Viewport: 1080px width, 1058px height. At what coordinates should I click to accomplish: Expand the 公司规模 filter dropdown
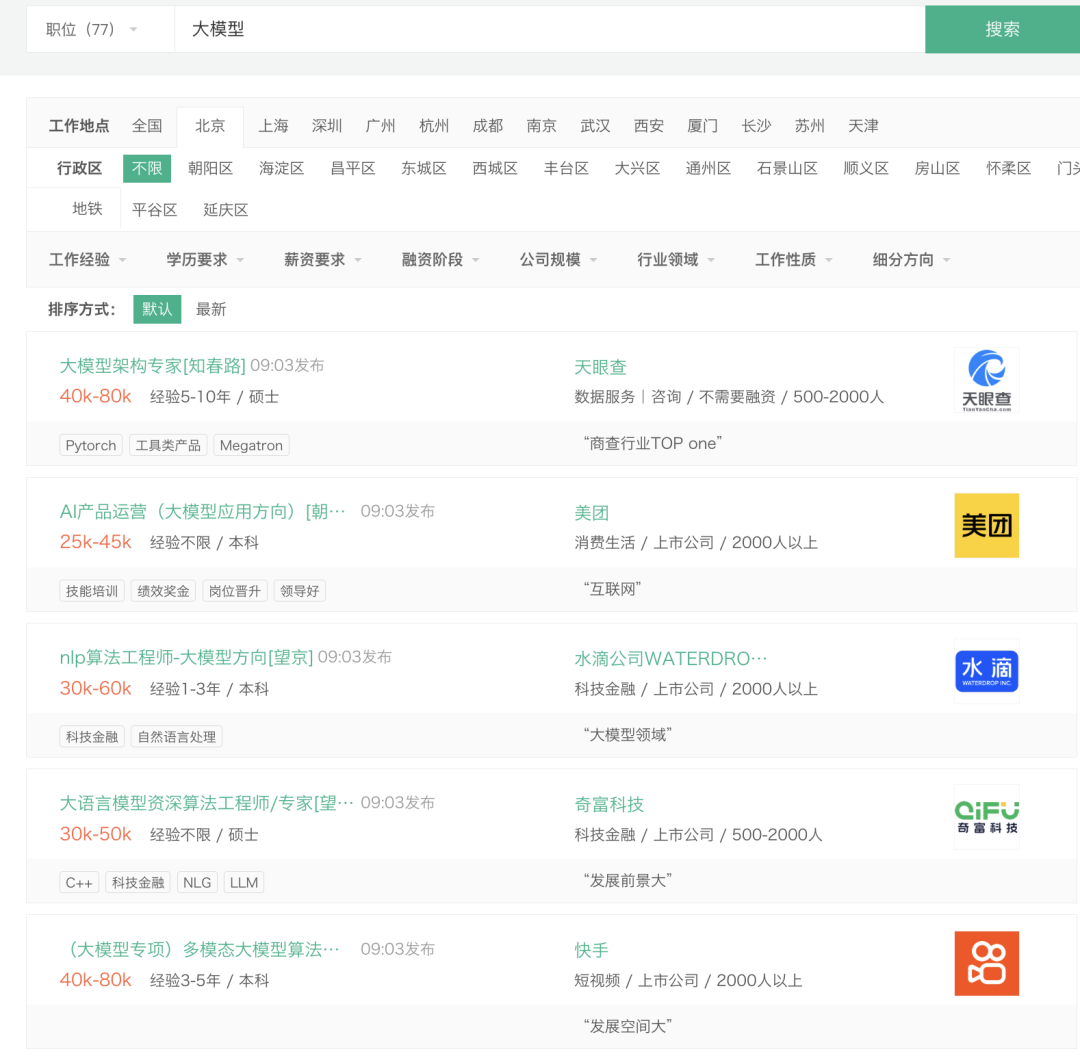pyautogui.click(x=559, y=260)
